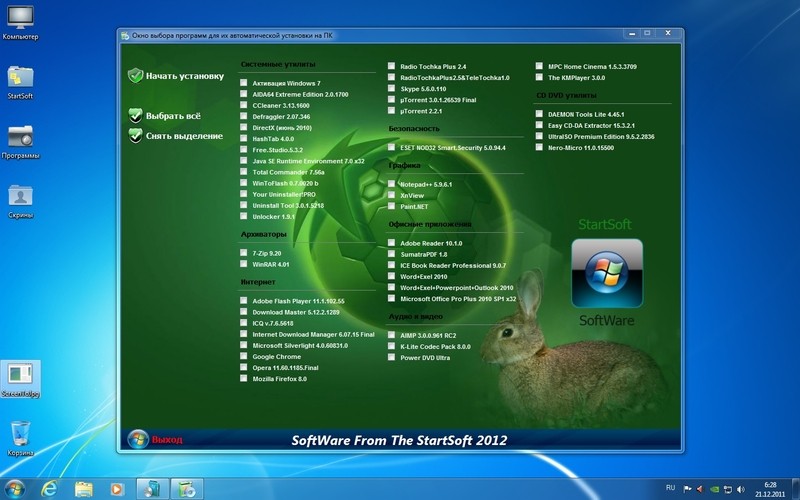Image resolution: width=800 pixels, height=500 pixels.
Task: Check the K-Lite Codec Pack 8.0.0 checkbox
Action: coord(391,346)
